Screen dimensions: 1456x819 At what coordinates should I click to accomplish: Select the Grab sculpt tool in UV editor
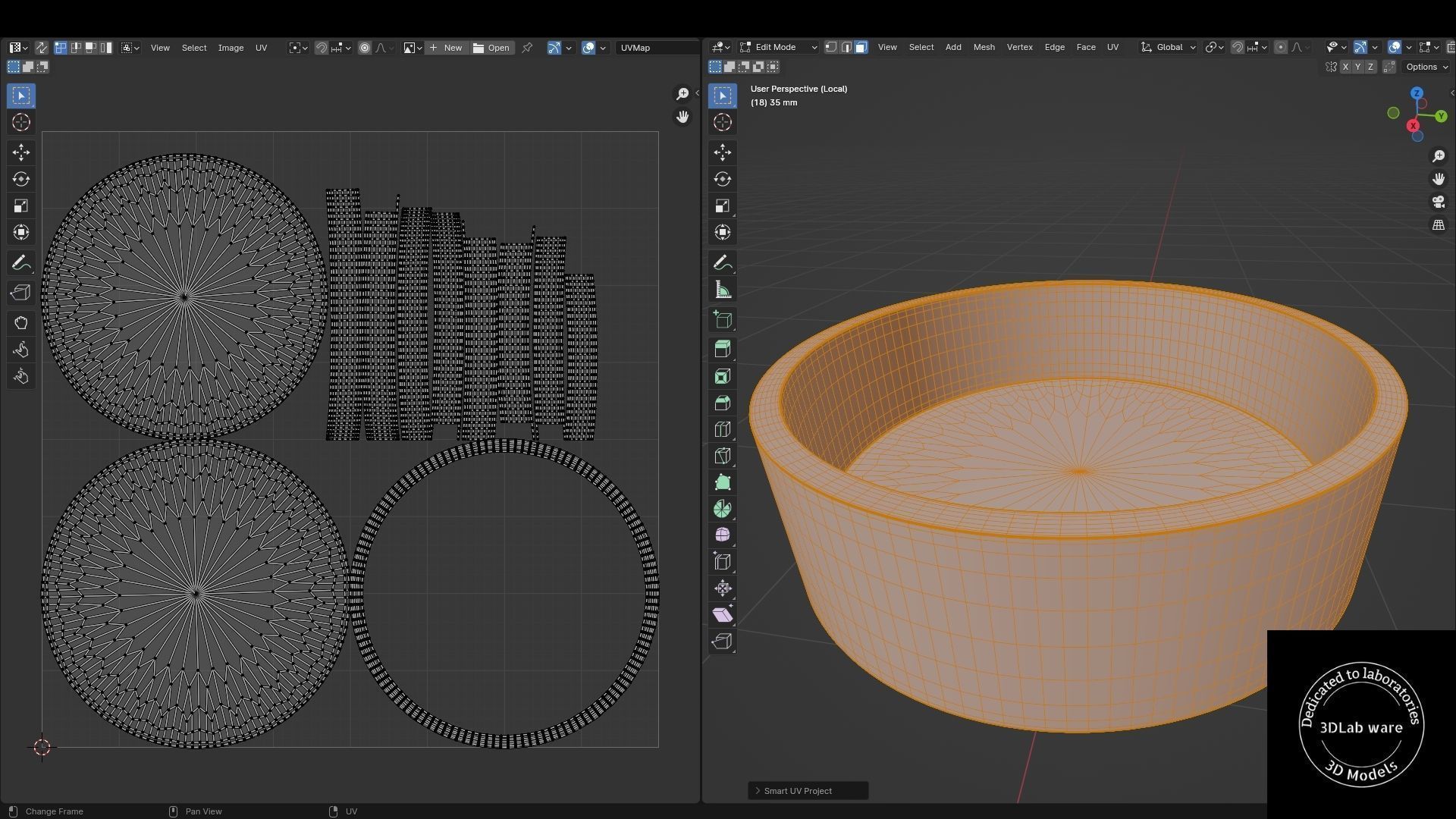[20, 323]
